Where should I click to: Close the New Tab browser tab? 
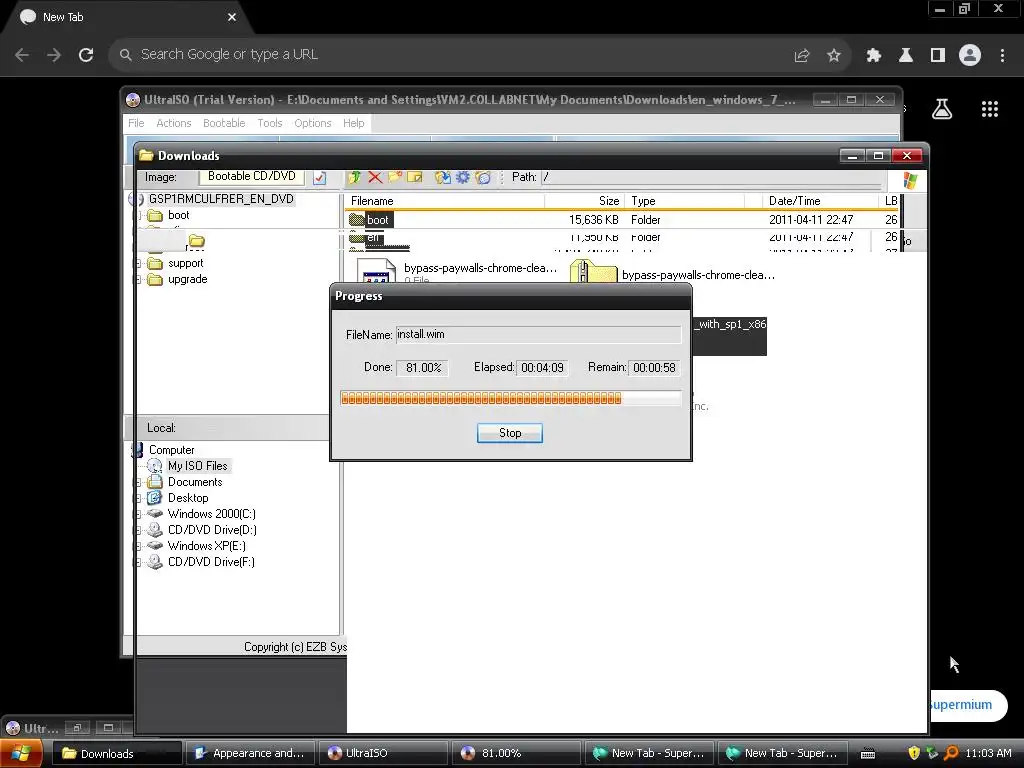232,17
